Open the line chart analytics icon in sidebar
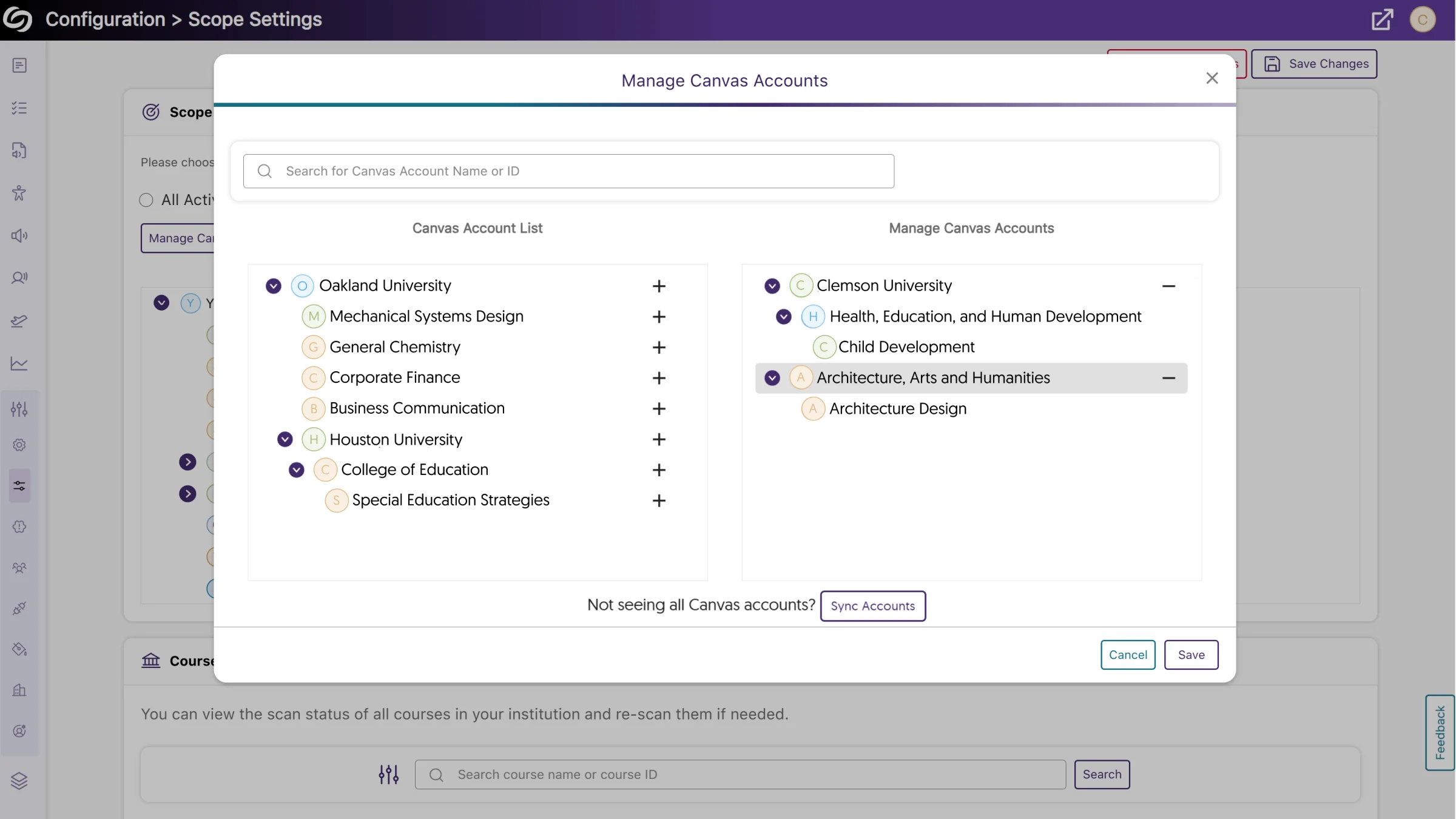 point(19,363)
